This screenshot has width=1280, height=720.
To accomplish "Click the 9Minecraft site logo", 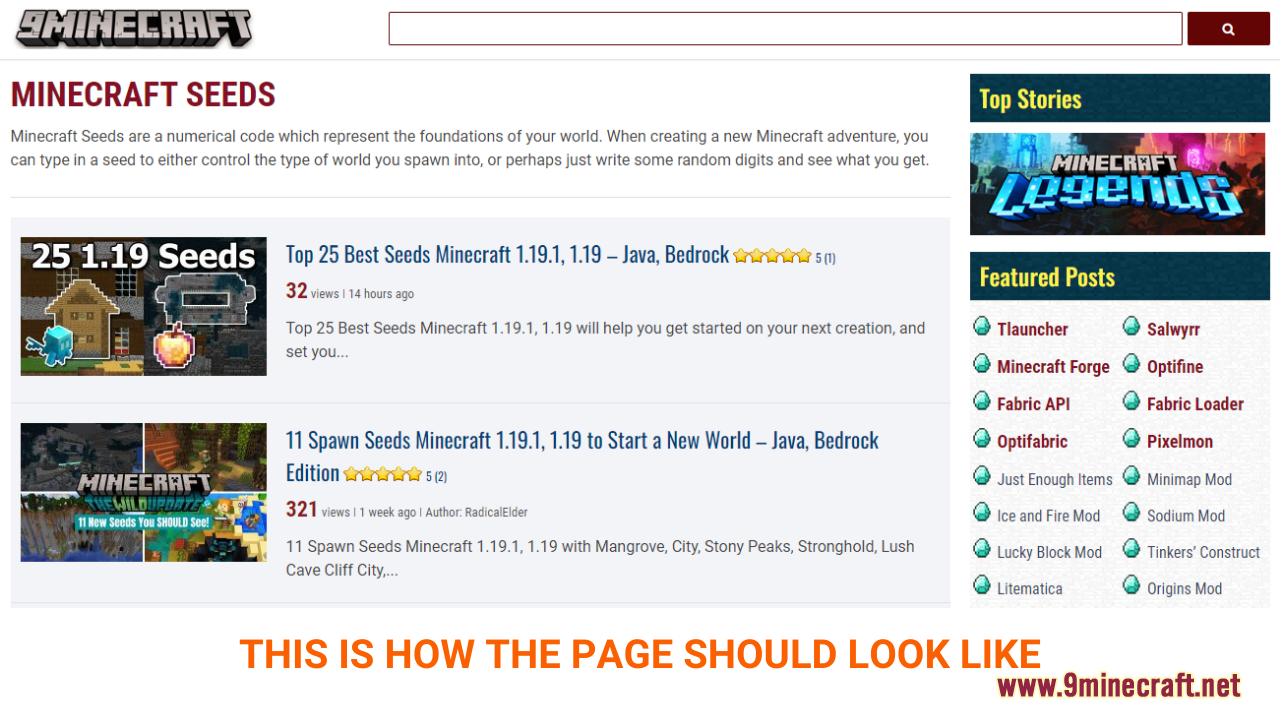I will [133, 28].
